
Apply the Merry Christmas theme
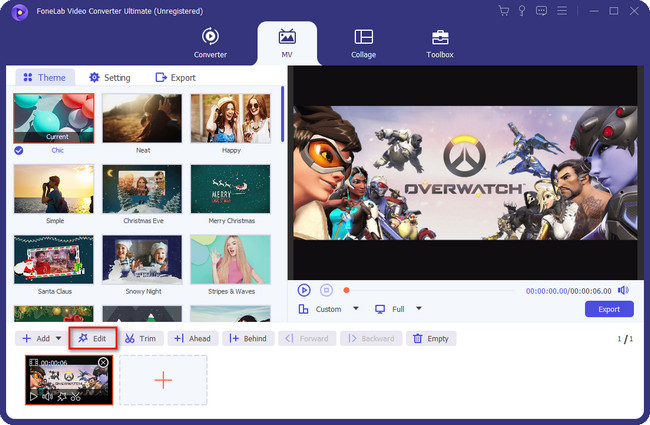pyautogui.click(x=230, y=189)
